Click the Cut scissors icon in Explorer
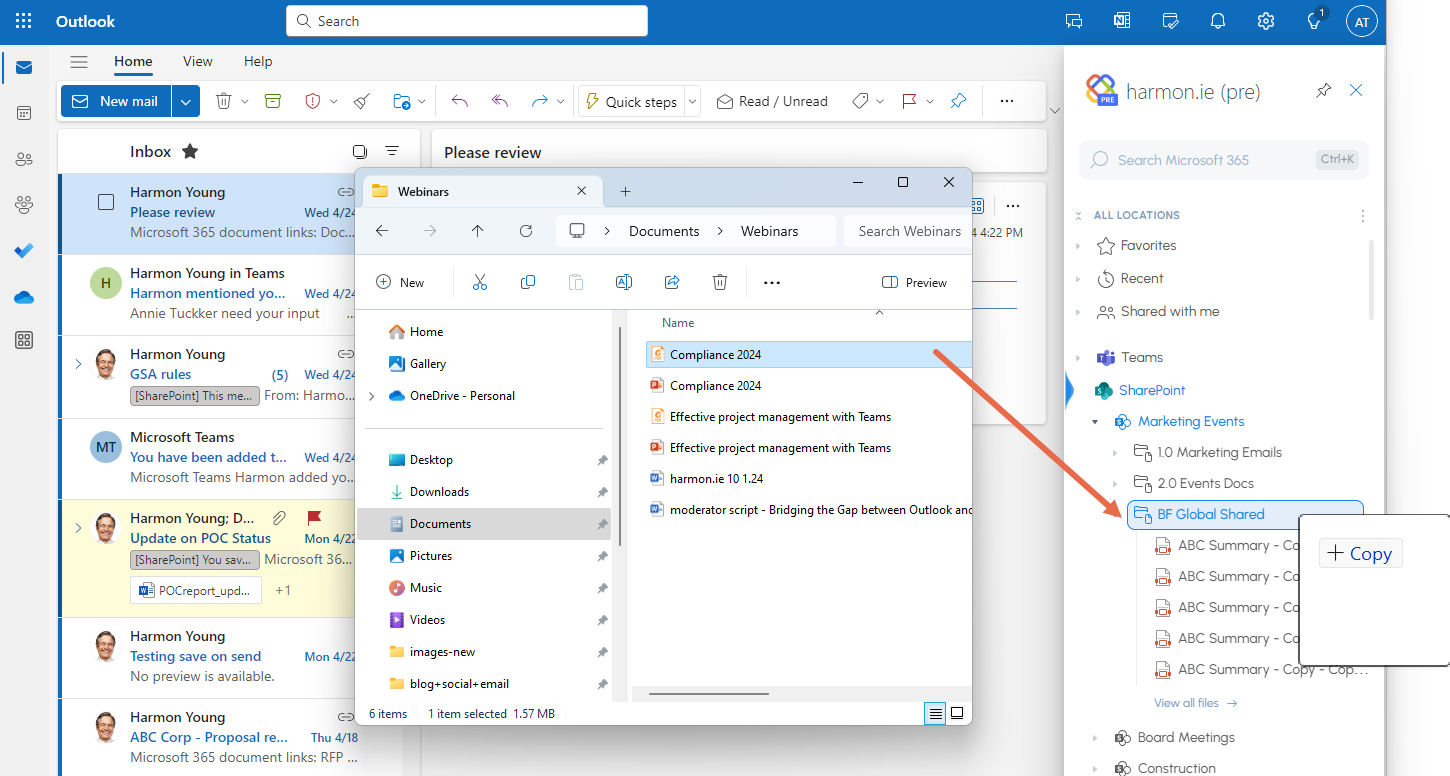This screenshot has width=1450, height=776. [480, 283]
